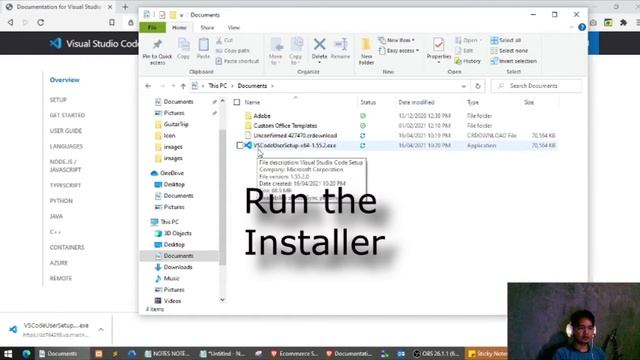Switch to the Share ribbon tab
This screenshot has width=640, height=360.
tap(207, 27)
